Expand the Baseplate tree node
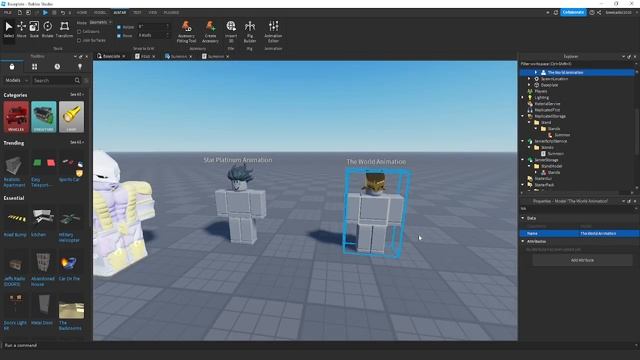This screenshot has width=640, height=360. click(x=529, y=85)
